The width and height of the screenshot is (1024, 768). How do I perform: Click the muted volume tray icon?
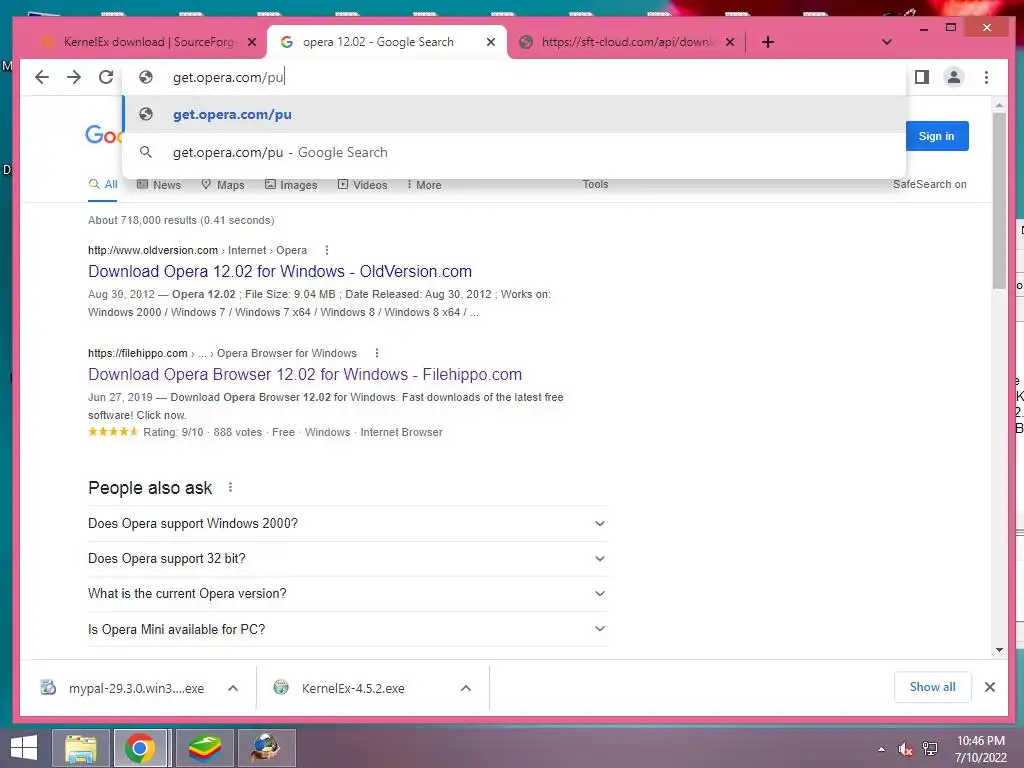905,749
